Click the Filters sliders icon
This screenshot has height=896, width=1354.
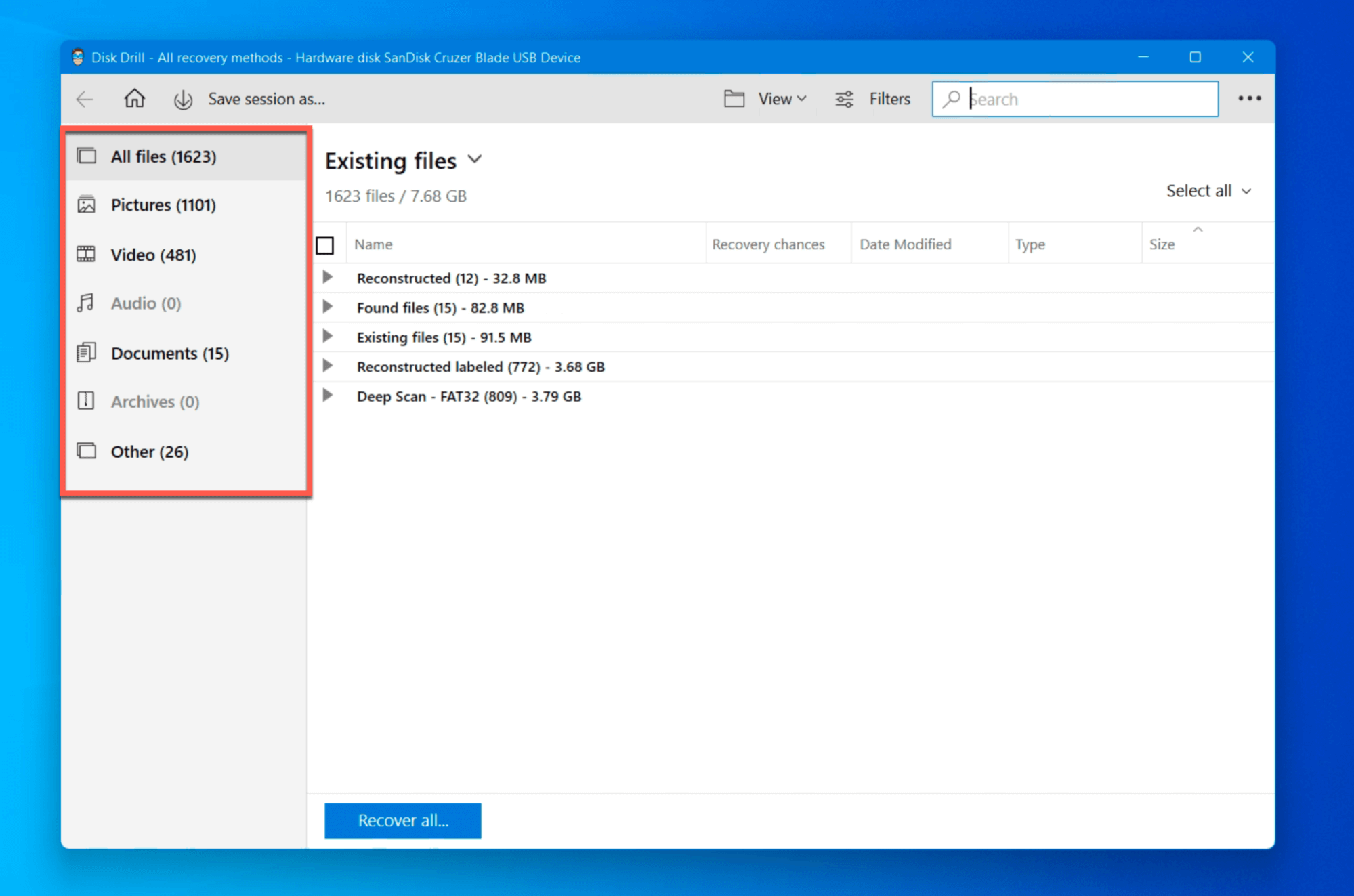(x=844, y=100)
